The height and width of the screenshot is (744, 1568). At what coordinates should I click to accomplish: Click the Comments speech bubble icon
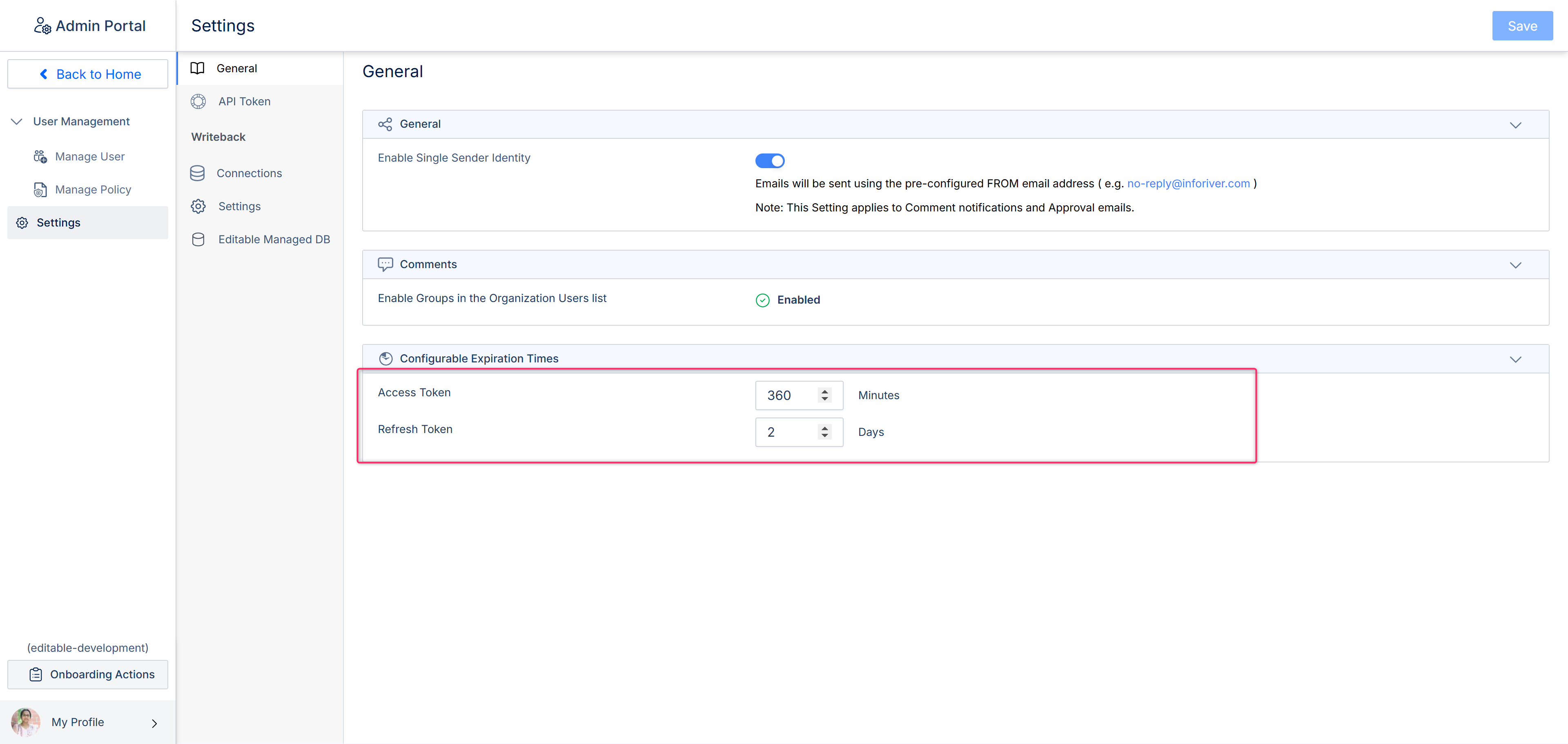pos(385,264)
